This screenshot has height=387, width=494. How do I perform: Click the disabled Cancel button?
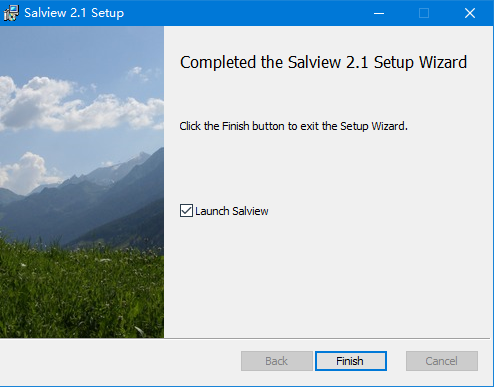[442, 361]
